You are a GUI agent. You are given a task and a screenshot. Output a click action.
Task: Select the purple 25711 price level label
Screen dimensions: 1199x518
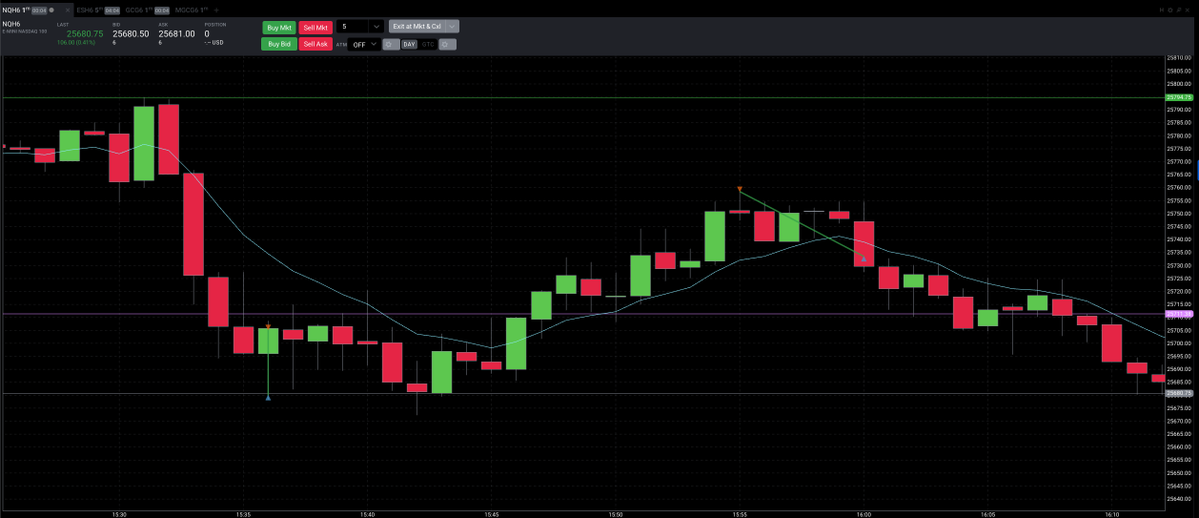(x=1179, y=314)
